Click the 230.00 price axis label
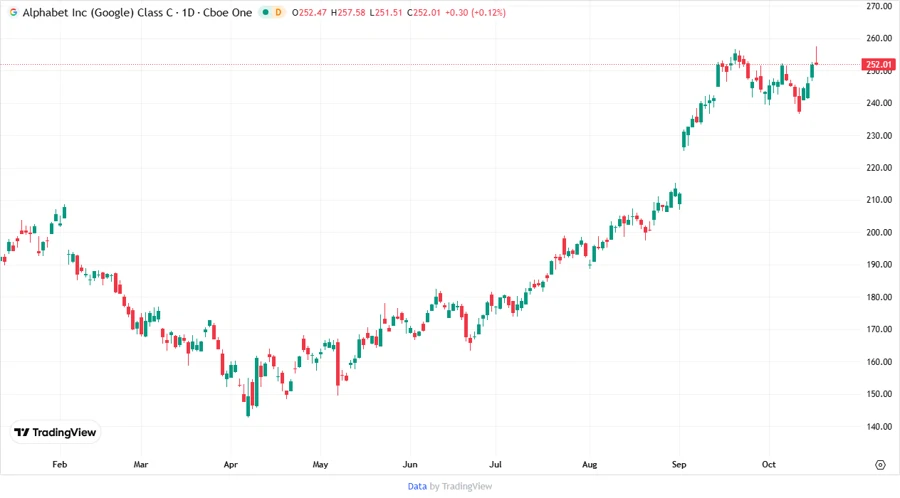The height and width of the screenshot is (498, 900). click(x=879, y=135)
